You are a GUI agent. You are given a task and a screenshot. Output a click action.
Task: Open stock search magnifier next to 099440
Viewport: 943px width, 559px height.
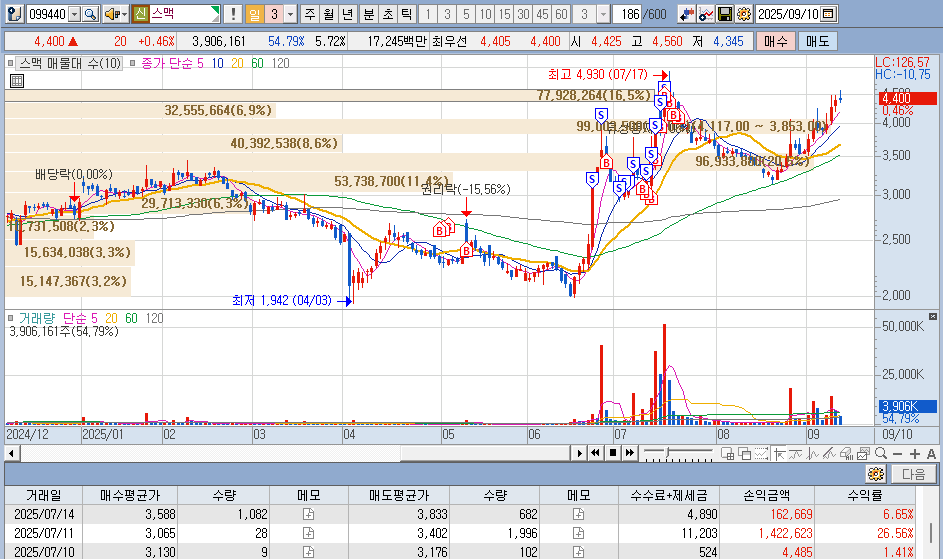click(x=90, y=14)
